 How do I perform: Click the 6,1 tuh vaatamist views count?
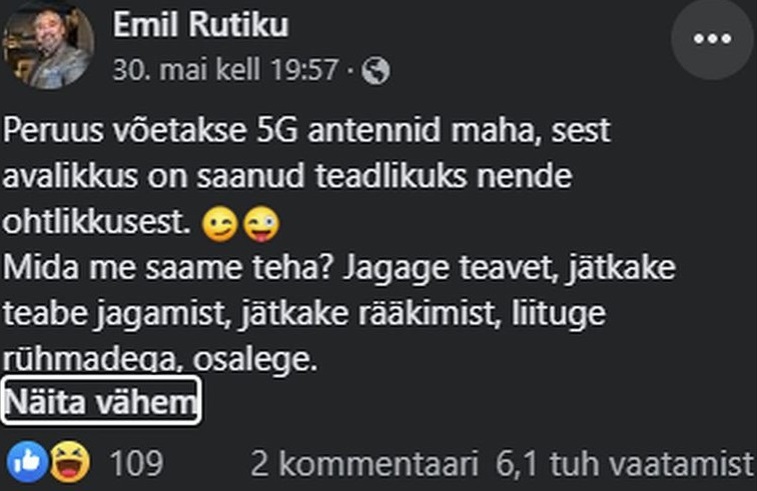624,463
